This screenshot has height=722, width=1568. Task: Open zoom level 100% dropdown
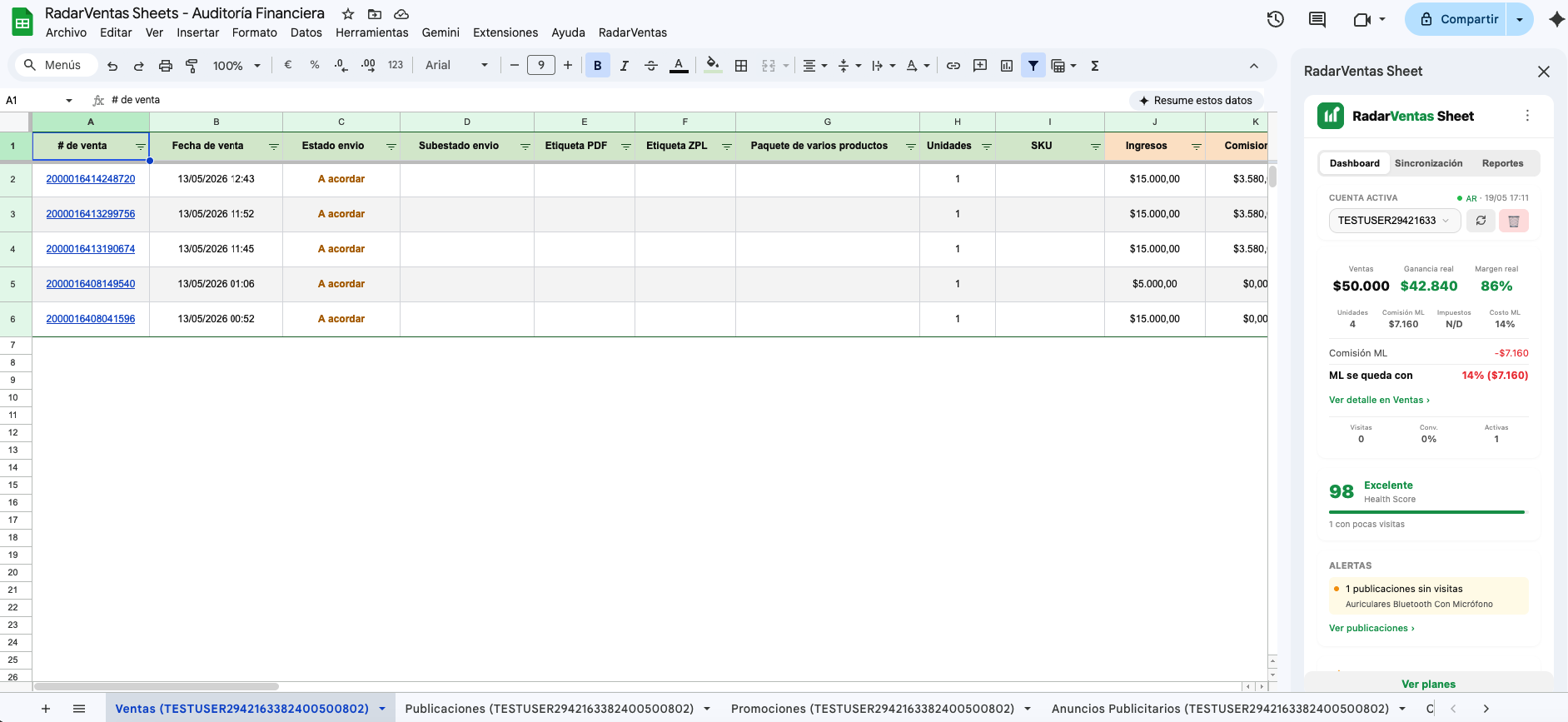(236, 65)
